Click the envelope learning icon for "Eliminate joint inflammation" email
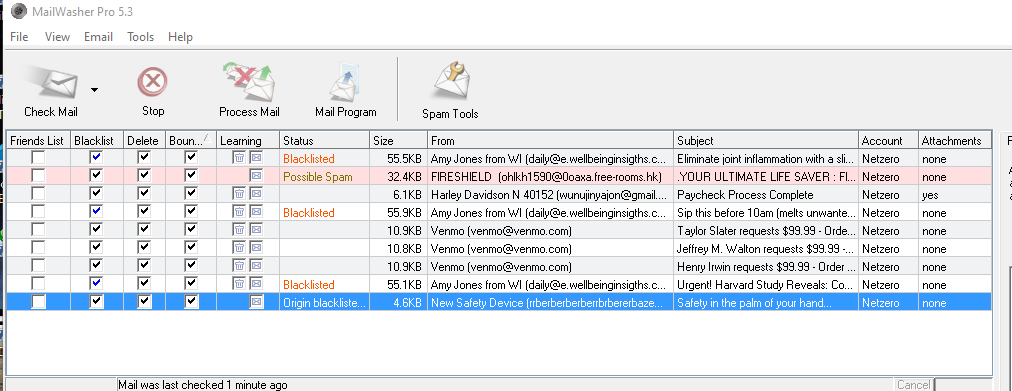 (256, 157)
